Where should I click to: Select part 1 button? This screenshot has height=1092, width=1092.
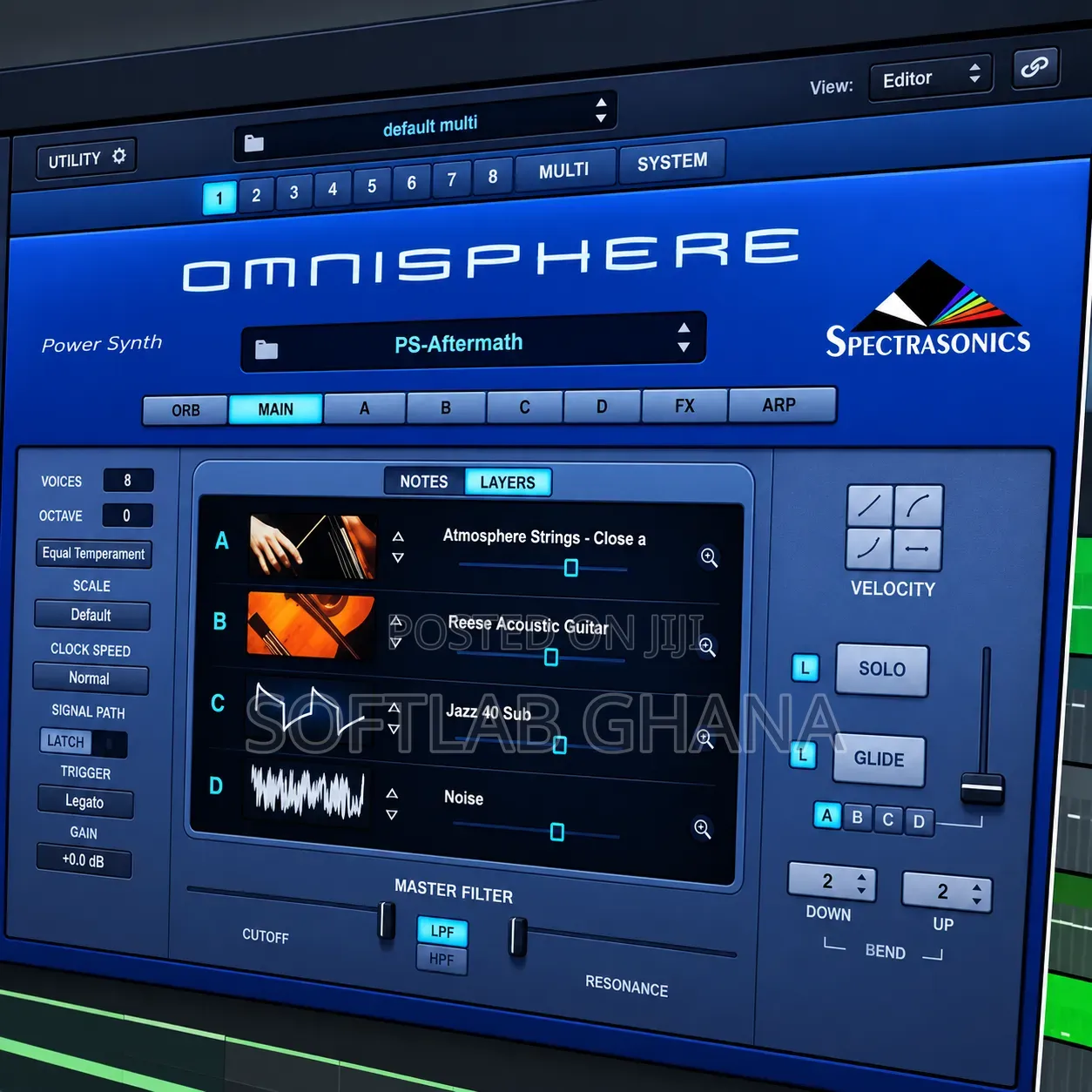click(x=219, y=198)
